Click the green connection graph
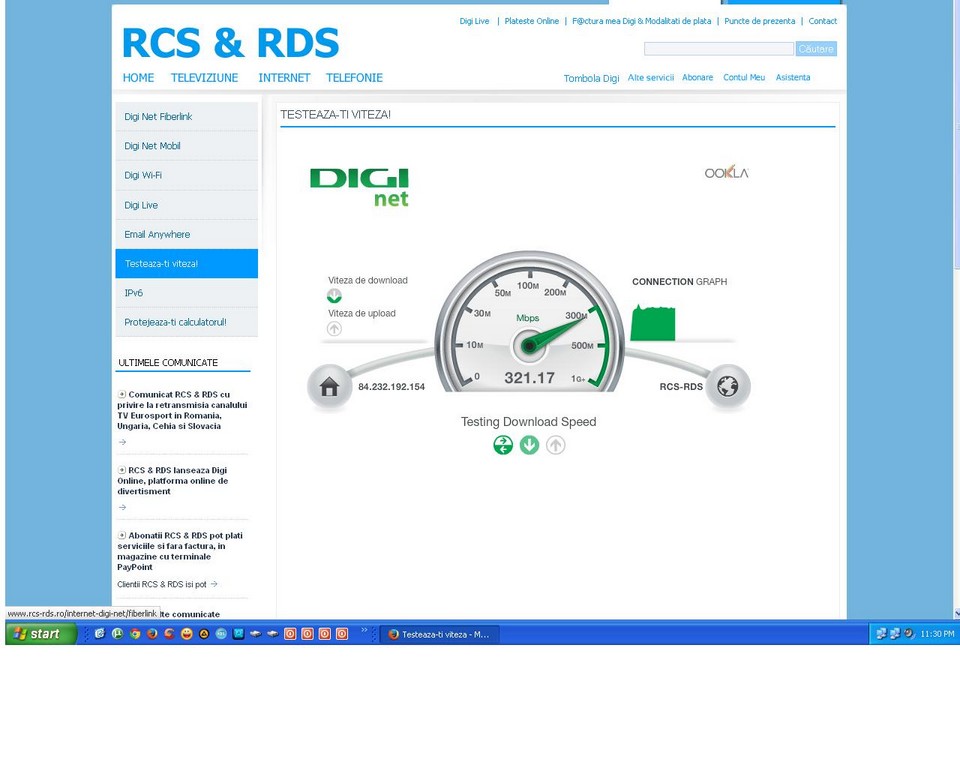Viewport: 960px width, 768px height. (653, 324)
